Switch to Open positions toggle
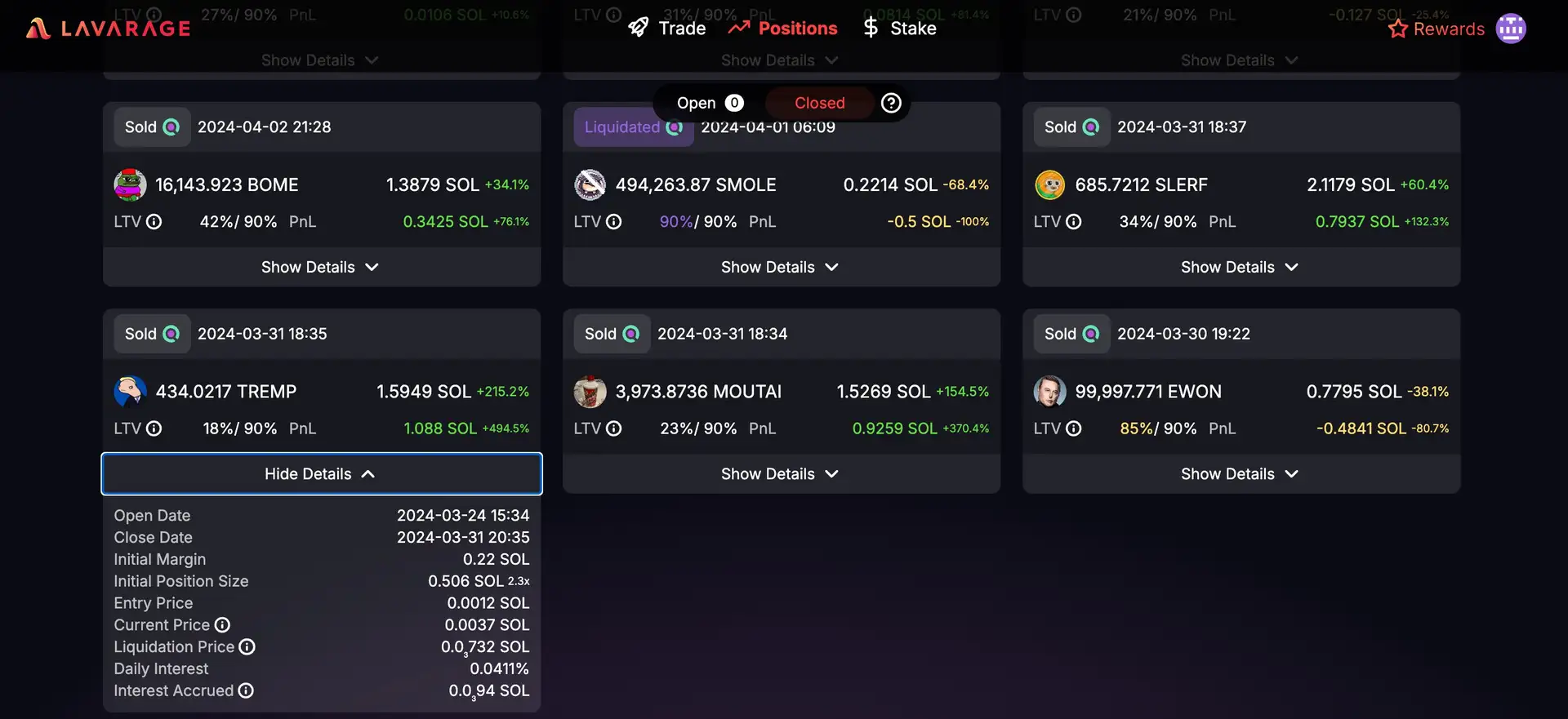This screenshot has width=1568, height=719. pos(709,103)
